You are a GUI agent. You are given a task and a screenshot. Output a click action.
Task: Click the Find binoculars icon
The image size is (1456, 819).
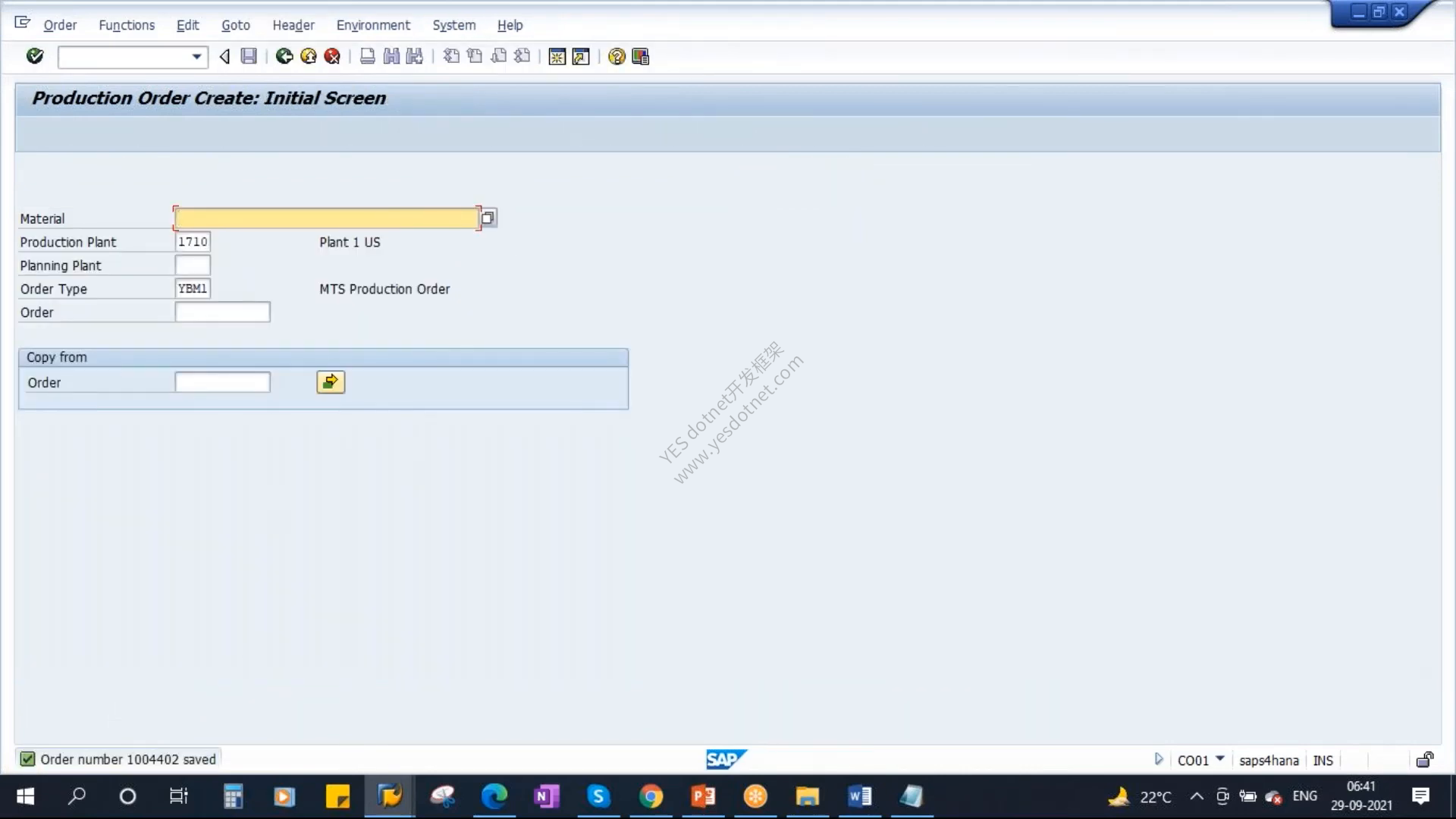pos(391,56)
